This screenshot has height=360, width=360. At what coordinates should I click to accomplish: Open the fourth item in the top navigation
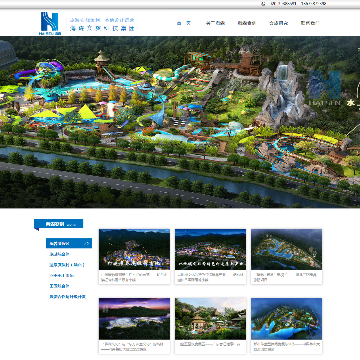tap(279, 23)
